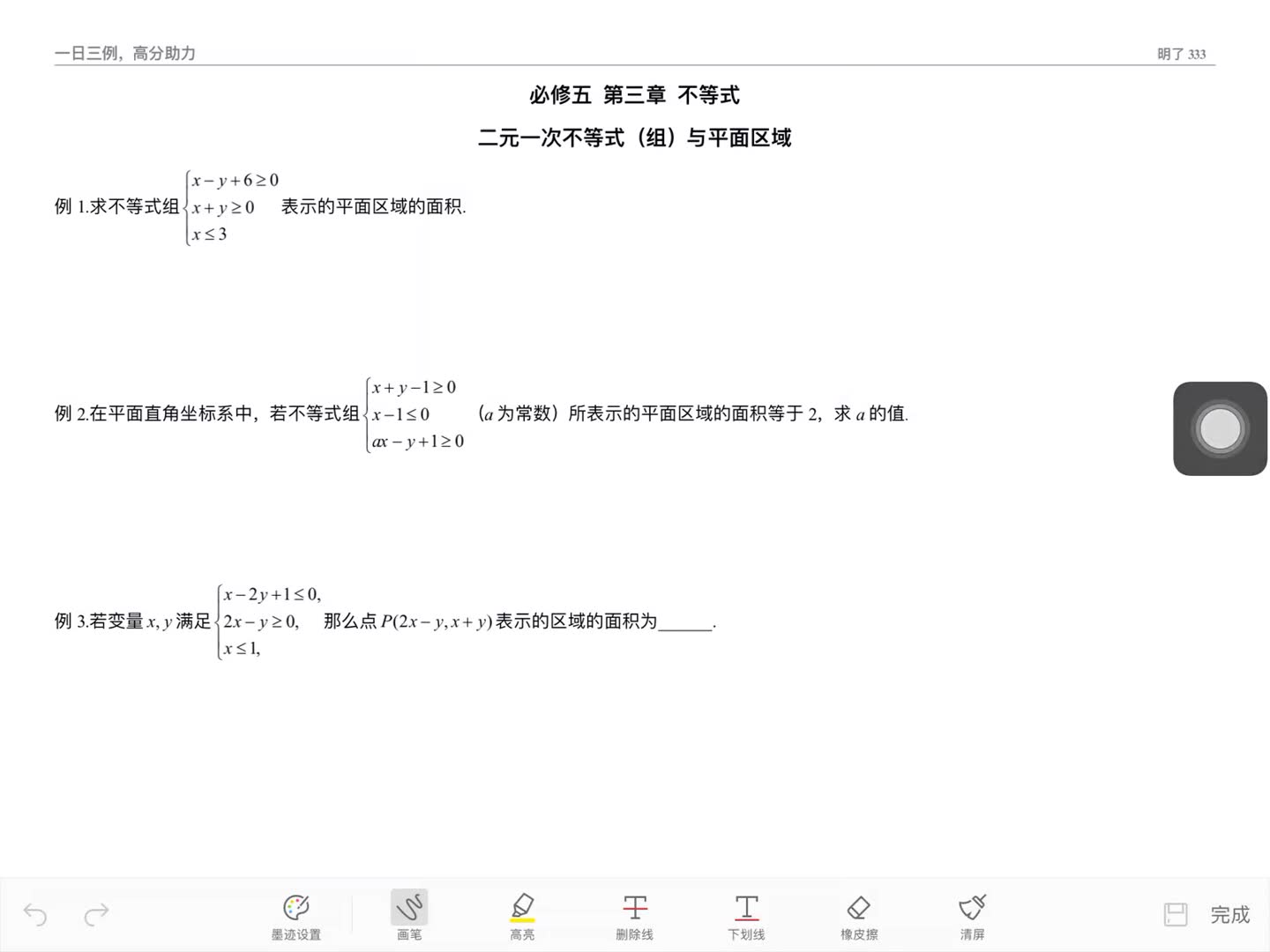Tap the floating screen recording button
Screen dimensions: 1270x952
[1220, 428]
